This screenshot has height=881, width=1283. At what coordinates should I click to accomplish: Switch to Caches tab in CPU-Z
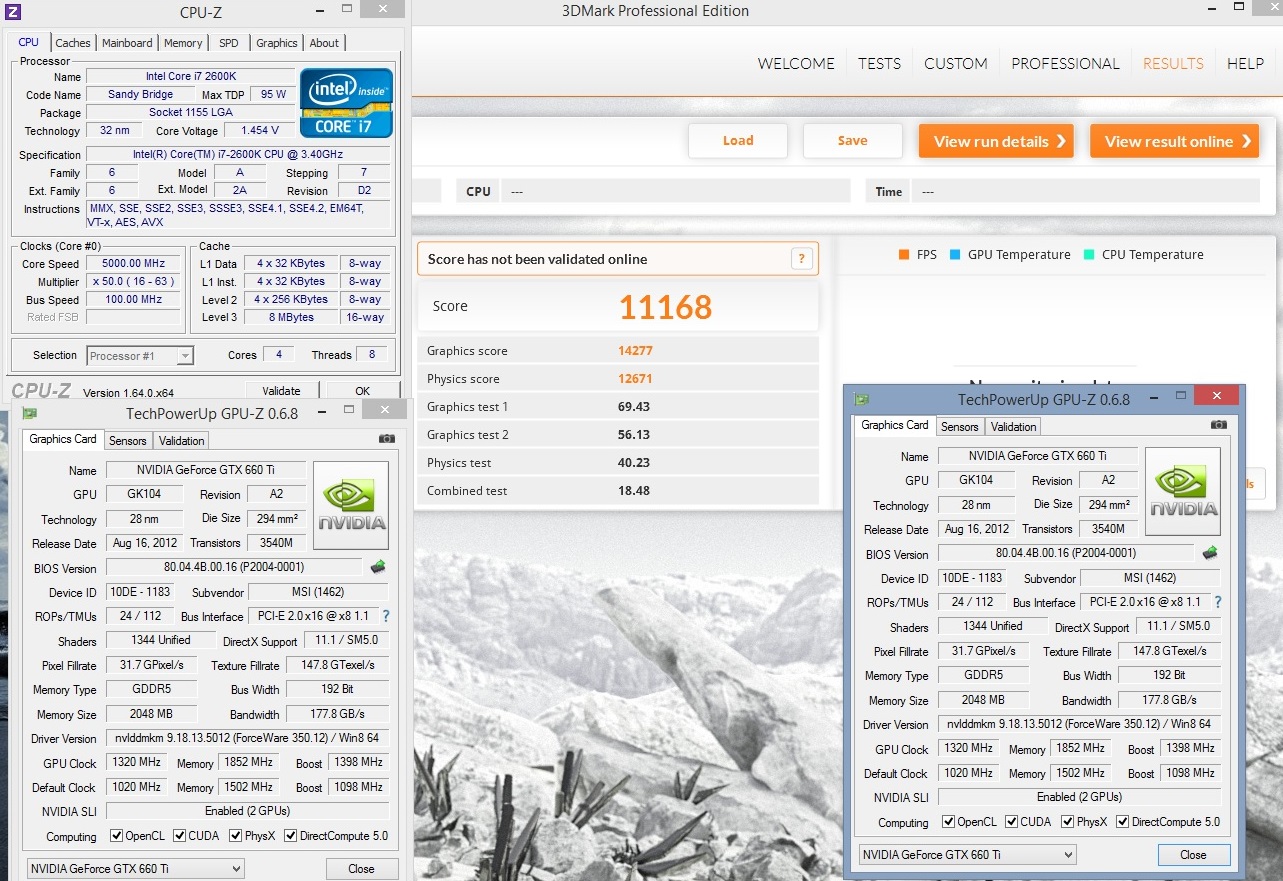point(73,43)
